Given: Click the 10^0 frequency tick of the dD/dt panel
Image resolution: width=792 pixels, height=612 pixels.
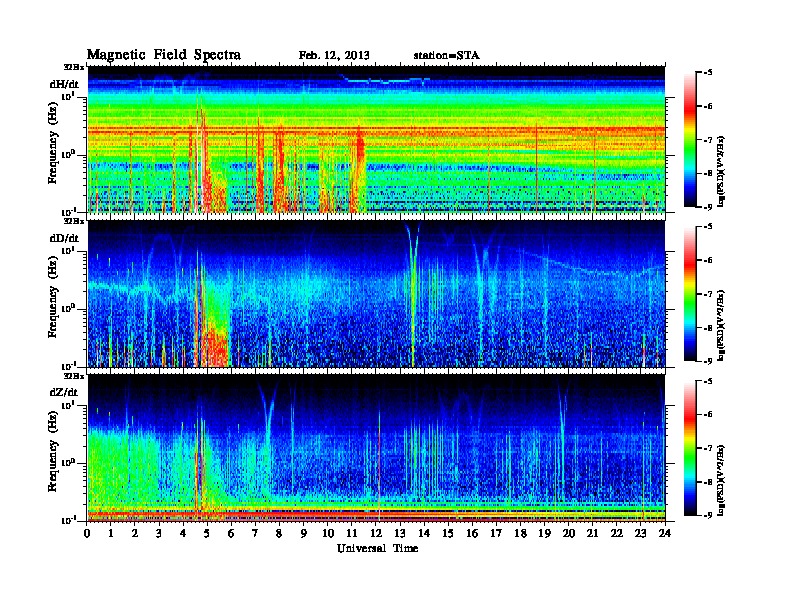Looking at the screenshot, I should (69, 309).
